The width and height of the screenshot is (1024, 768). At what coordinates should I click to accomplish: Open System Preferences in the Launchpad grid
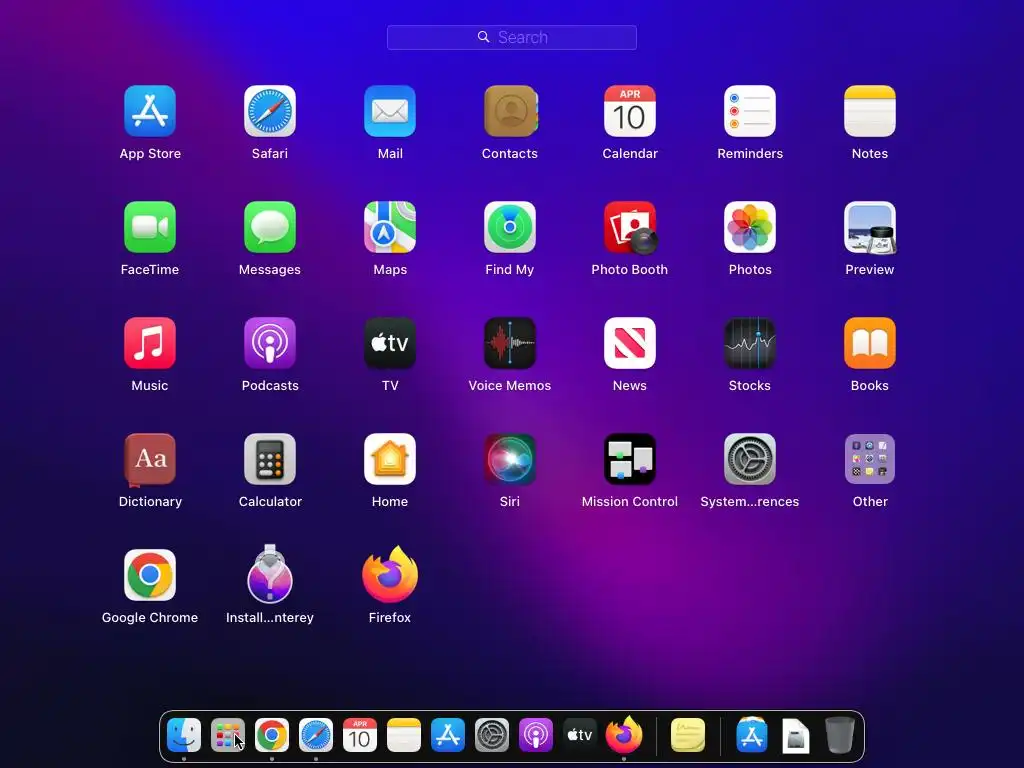tap(750, 459)
